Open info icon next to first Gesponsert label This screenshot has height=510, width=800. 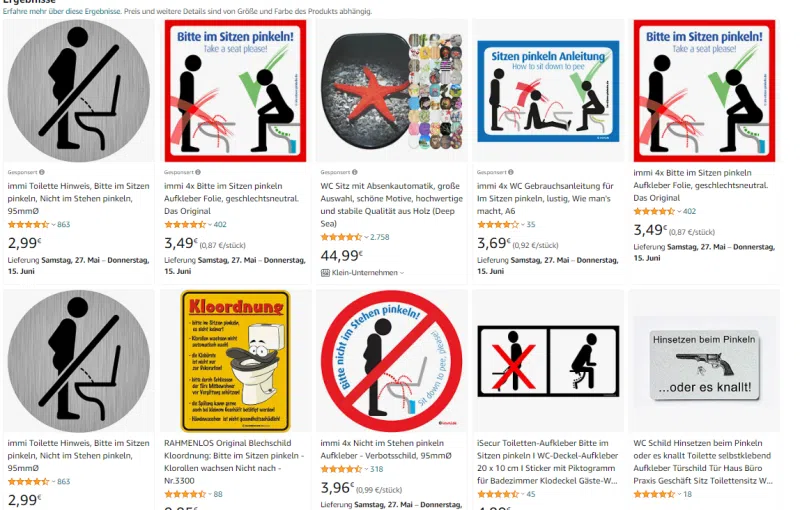[x=42, y=172]
